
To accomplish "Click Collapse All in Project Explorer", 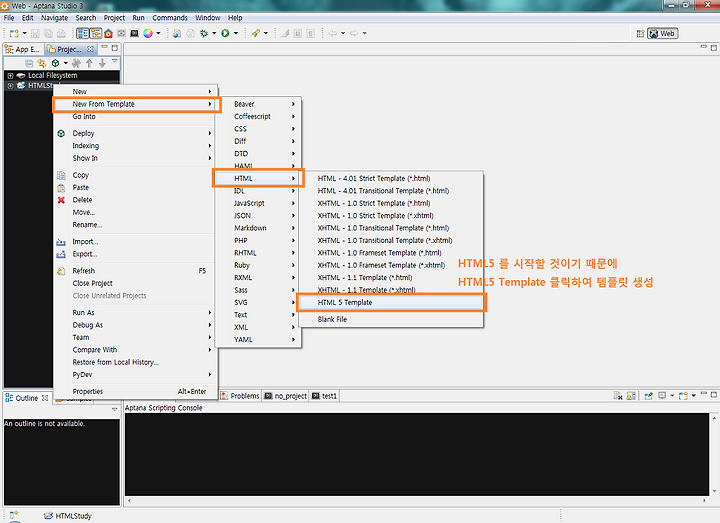I will coord(29,63).
